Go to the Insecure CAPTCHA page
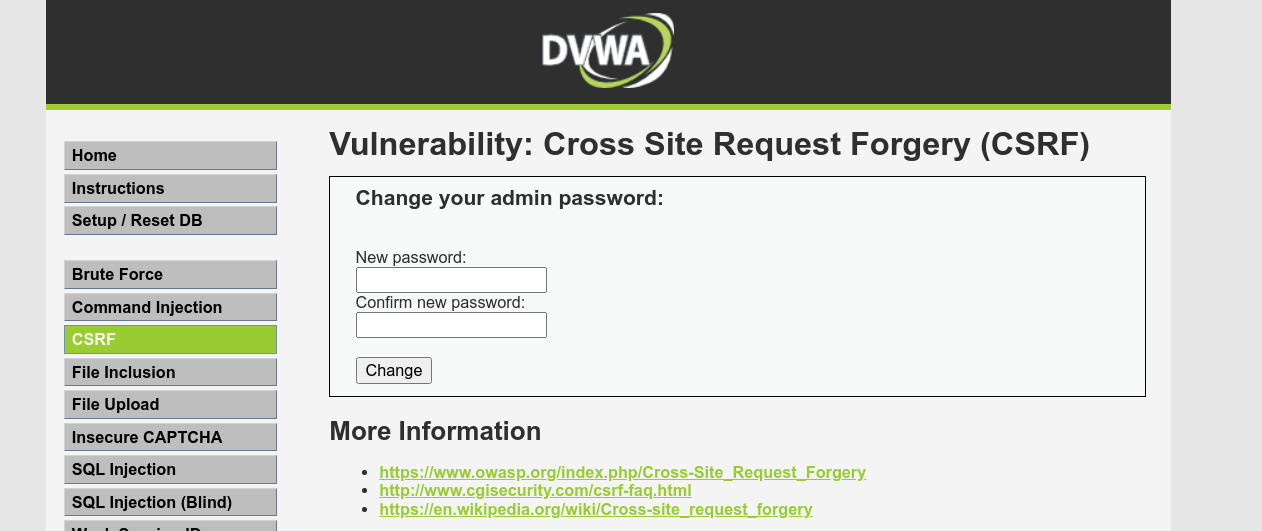Screen dimensions: 1262x531 click(170, 438)
